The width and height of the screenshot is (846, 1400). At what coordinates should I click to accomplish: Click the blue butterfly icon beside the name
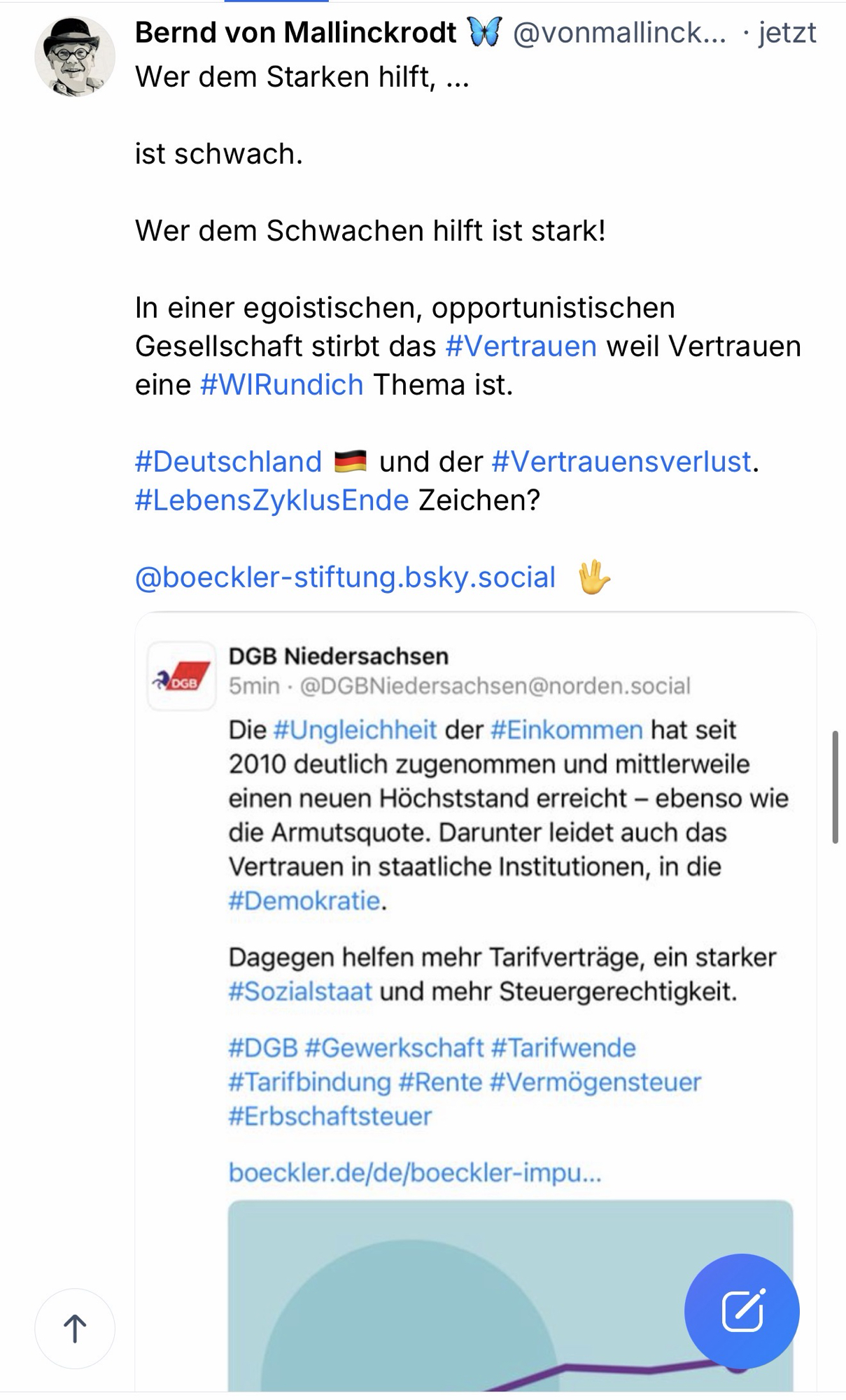pos(484,32)
